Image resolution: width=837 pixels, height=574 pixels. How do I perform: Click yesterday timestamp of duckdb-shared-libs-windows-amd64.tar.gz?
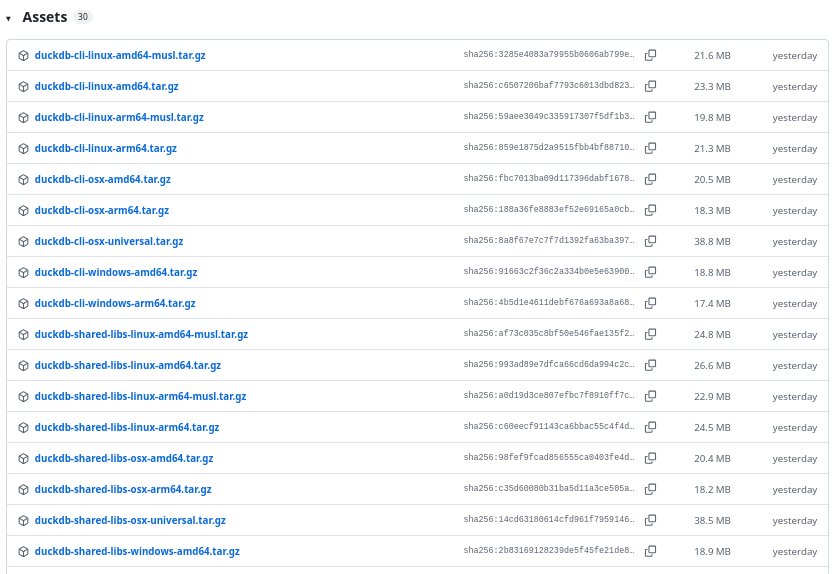click(794, 552)
